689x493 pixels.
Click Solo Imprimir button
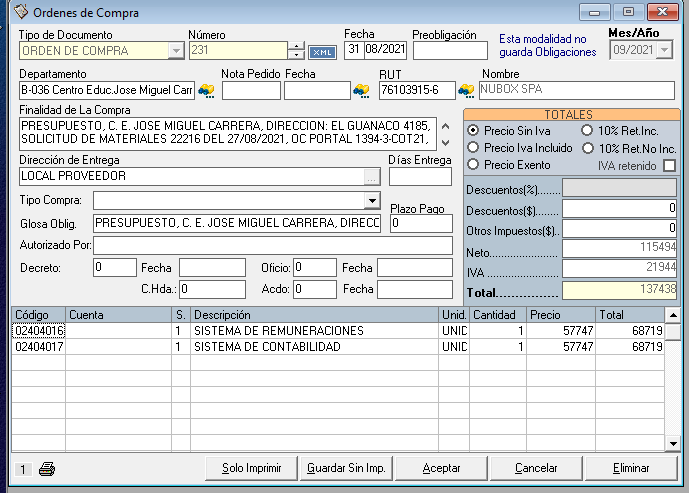point(251,468)
